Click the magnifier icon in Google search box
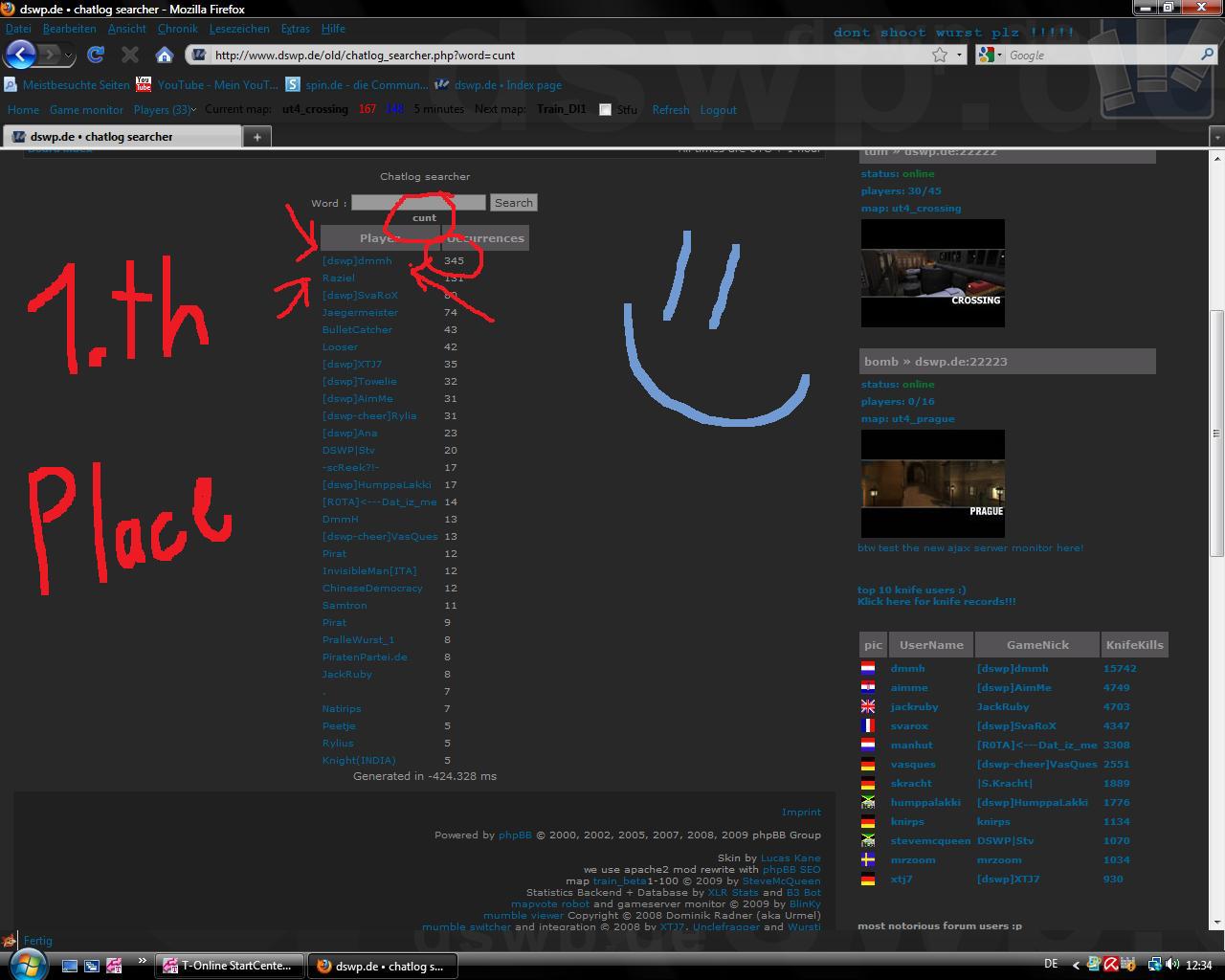Screen dimensions: 1225x980 (1207, 55)
